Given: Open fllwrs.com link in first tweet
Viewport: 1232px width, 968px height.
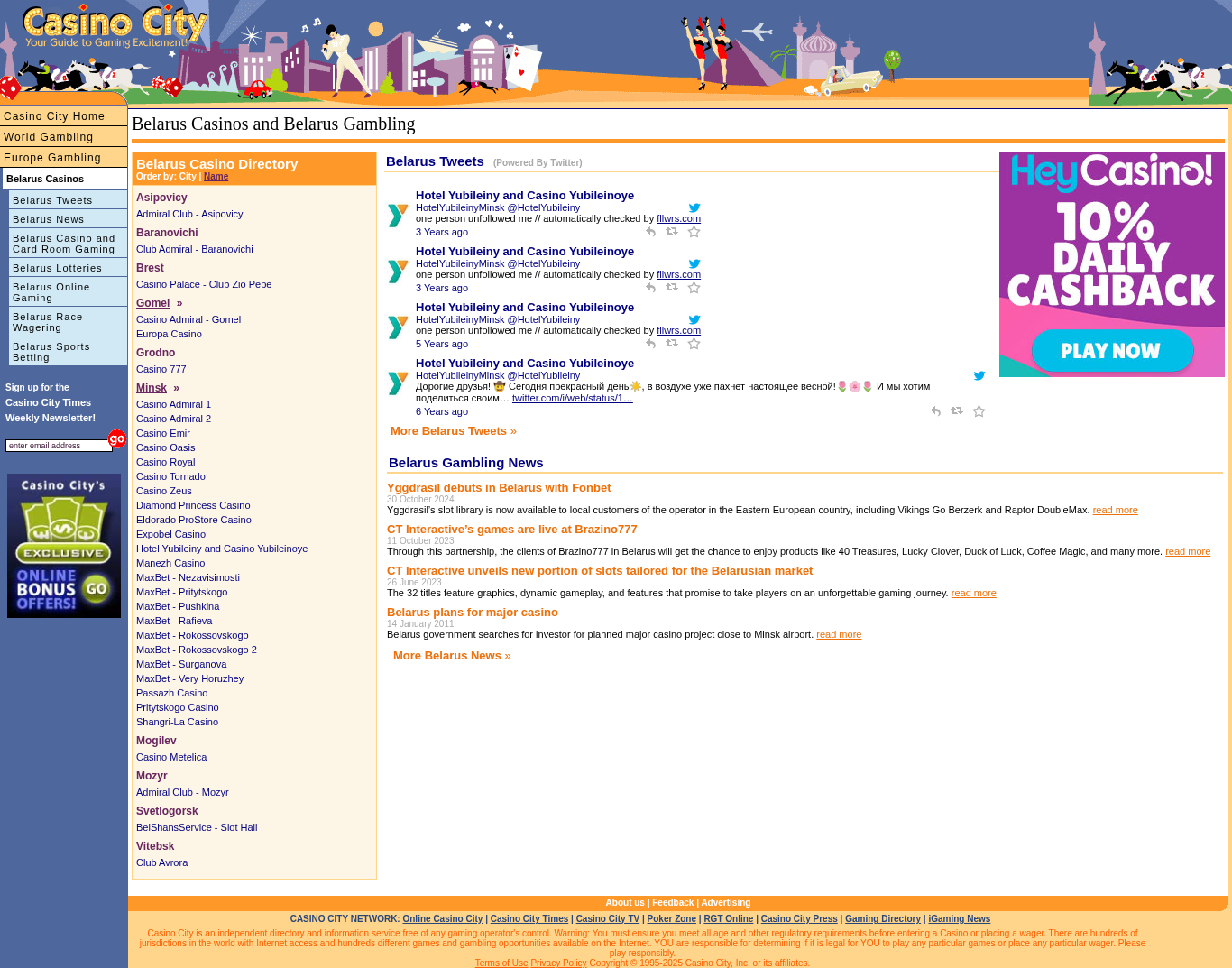Looking at the screenshot, I should [x=678, y=218].
